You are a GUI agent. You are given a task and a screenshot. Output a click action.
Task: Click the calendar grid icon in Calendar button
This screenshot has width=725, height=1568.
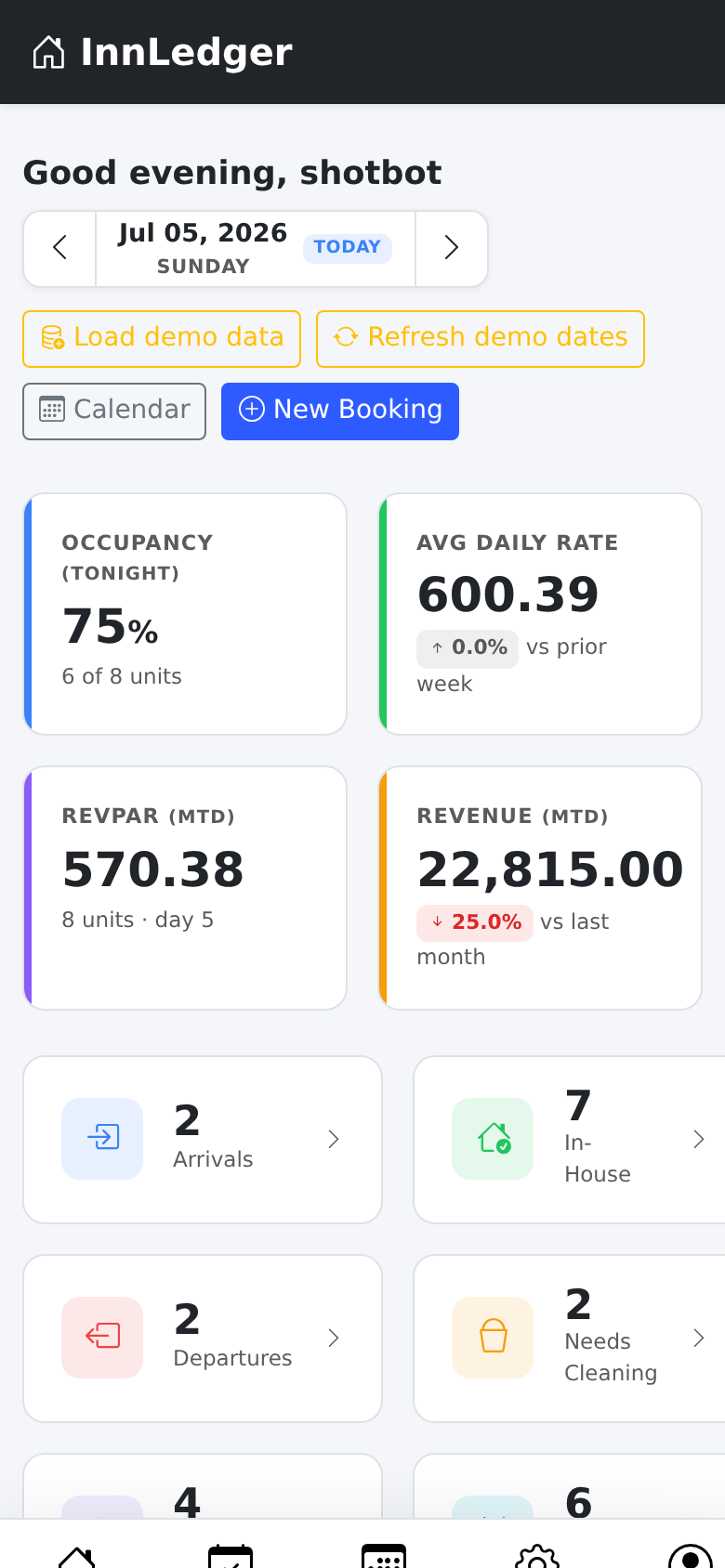pos(52,410)
